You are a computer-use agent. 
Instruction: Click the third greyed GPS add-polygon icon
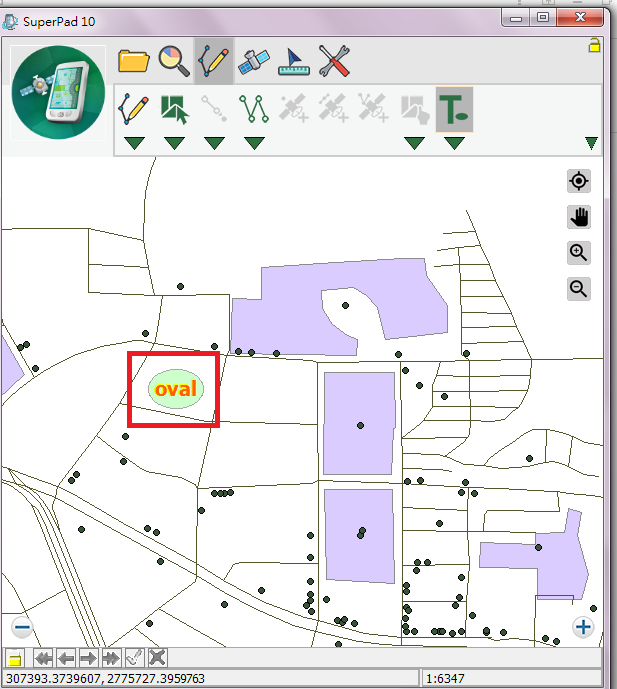[374, 108]
